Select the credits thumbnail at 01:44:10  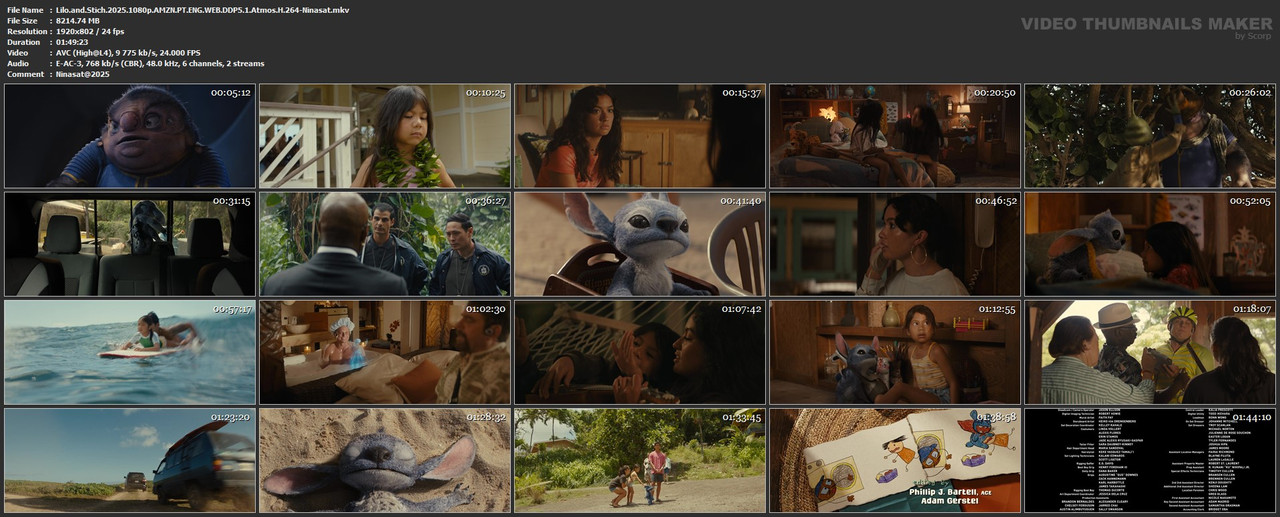click(x=1150, y=460)
